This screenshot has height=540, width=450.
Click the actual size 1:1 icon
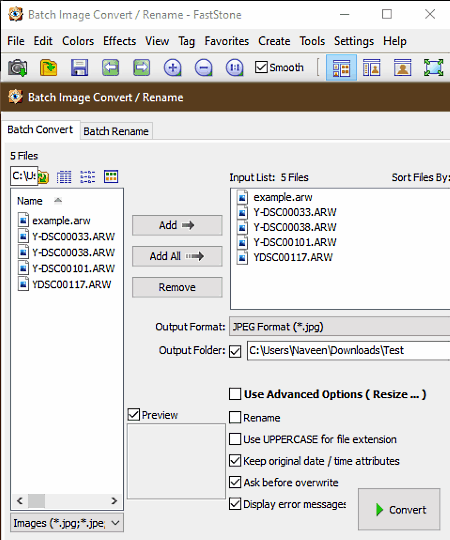pyautogui.click(x=234, y=68)
